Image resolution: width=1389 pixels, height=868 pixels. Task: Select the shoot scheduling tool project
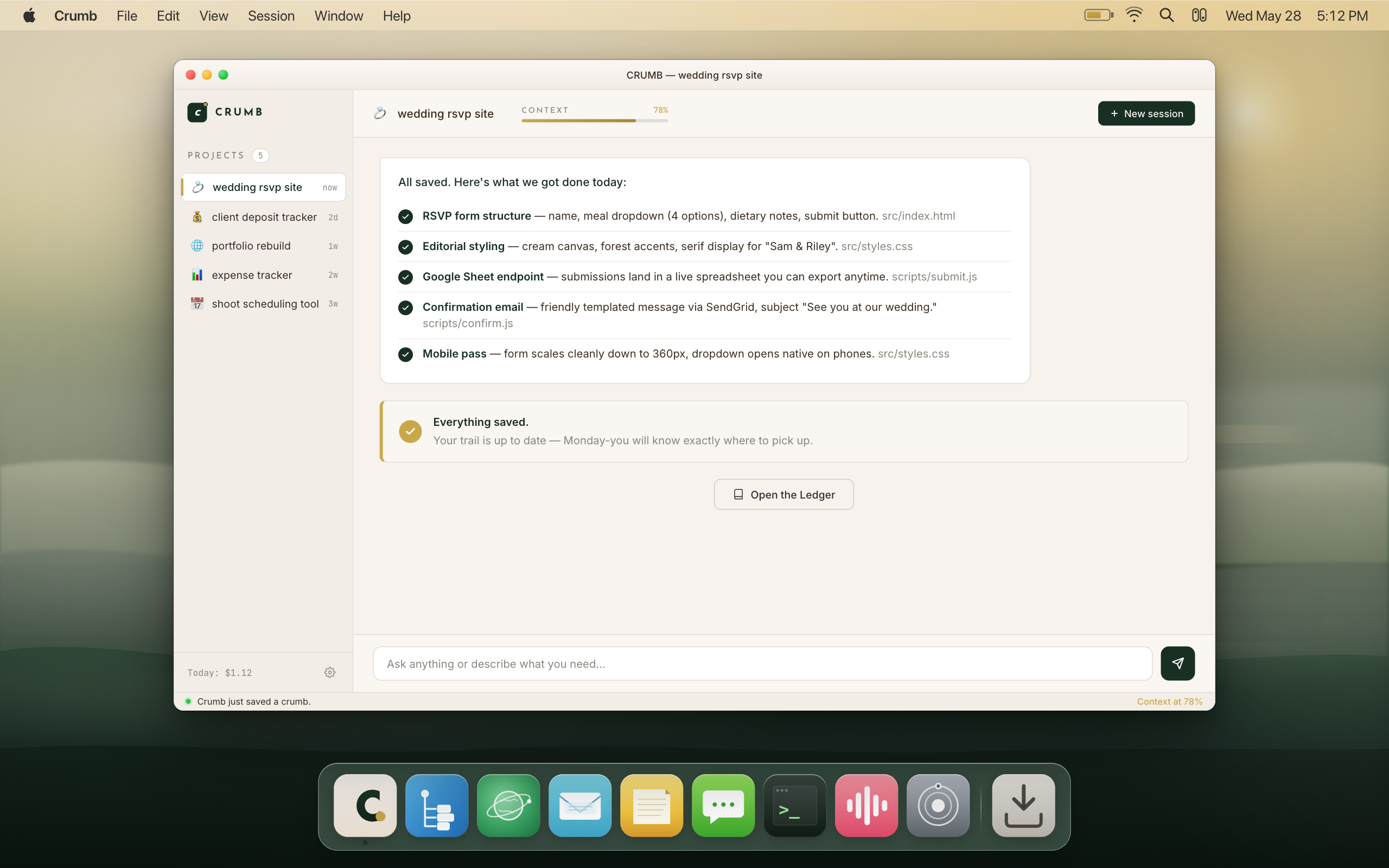pyautogui.click(x=264, y=304)
